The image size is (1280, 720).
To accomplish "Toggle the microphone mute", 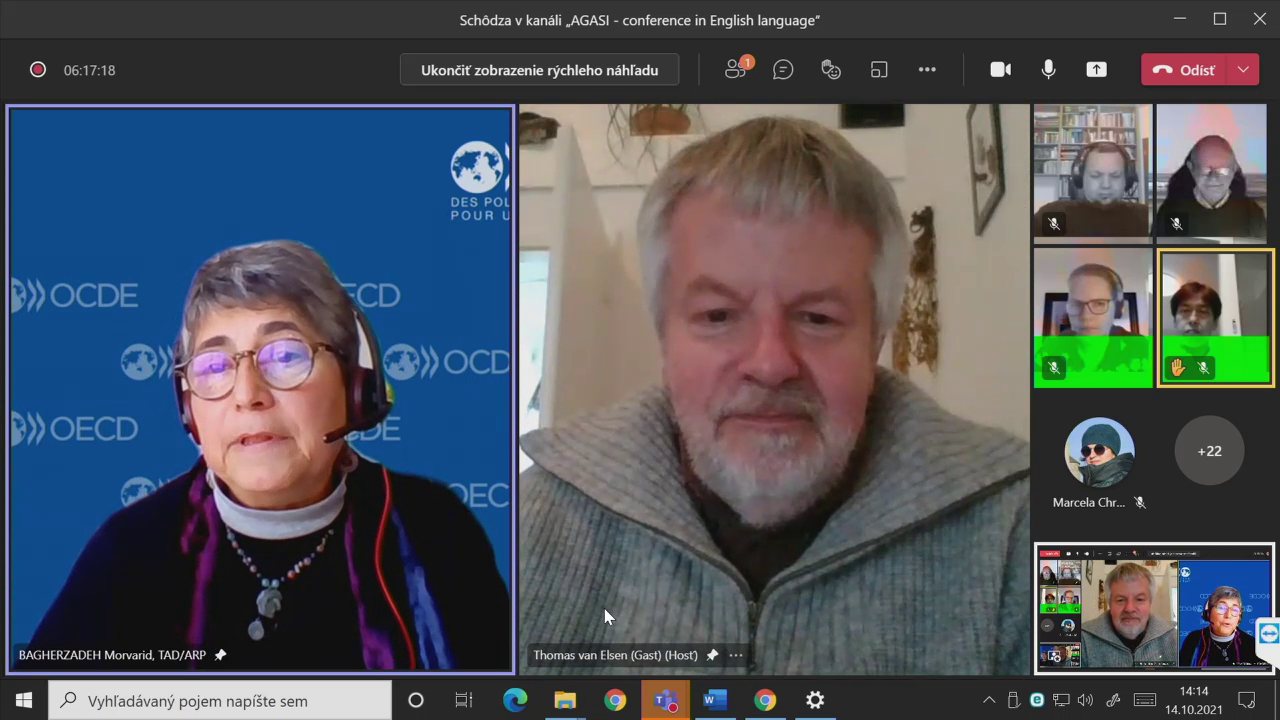I will pos(1048,69).
